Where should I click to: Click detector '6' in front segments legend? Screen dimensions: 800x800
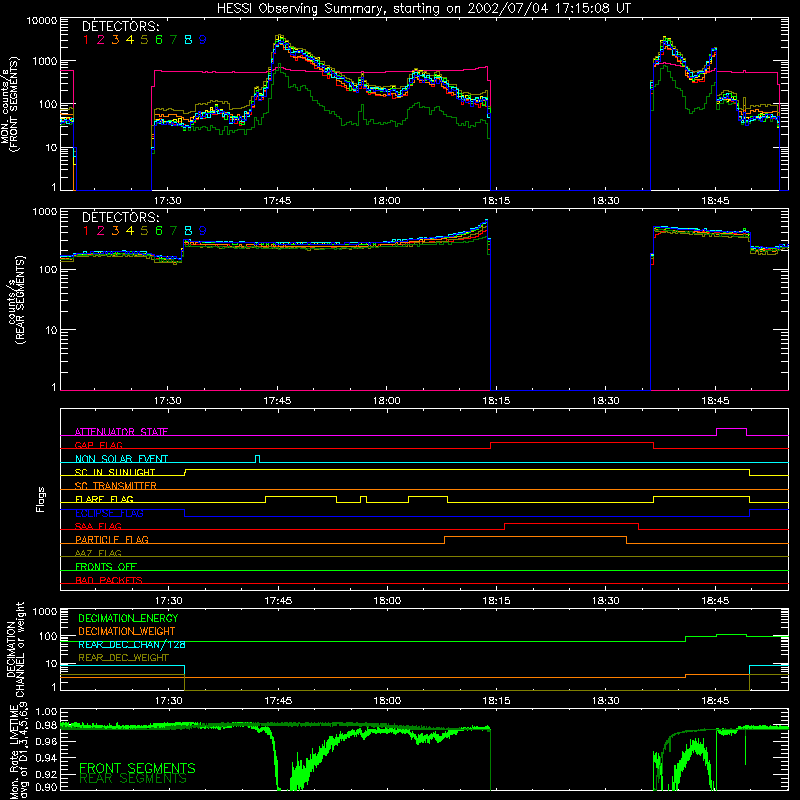point(159,39)
